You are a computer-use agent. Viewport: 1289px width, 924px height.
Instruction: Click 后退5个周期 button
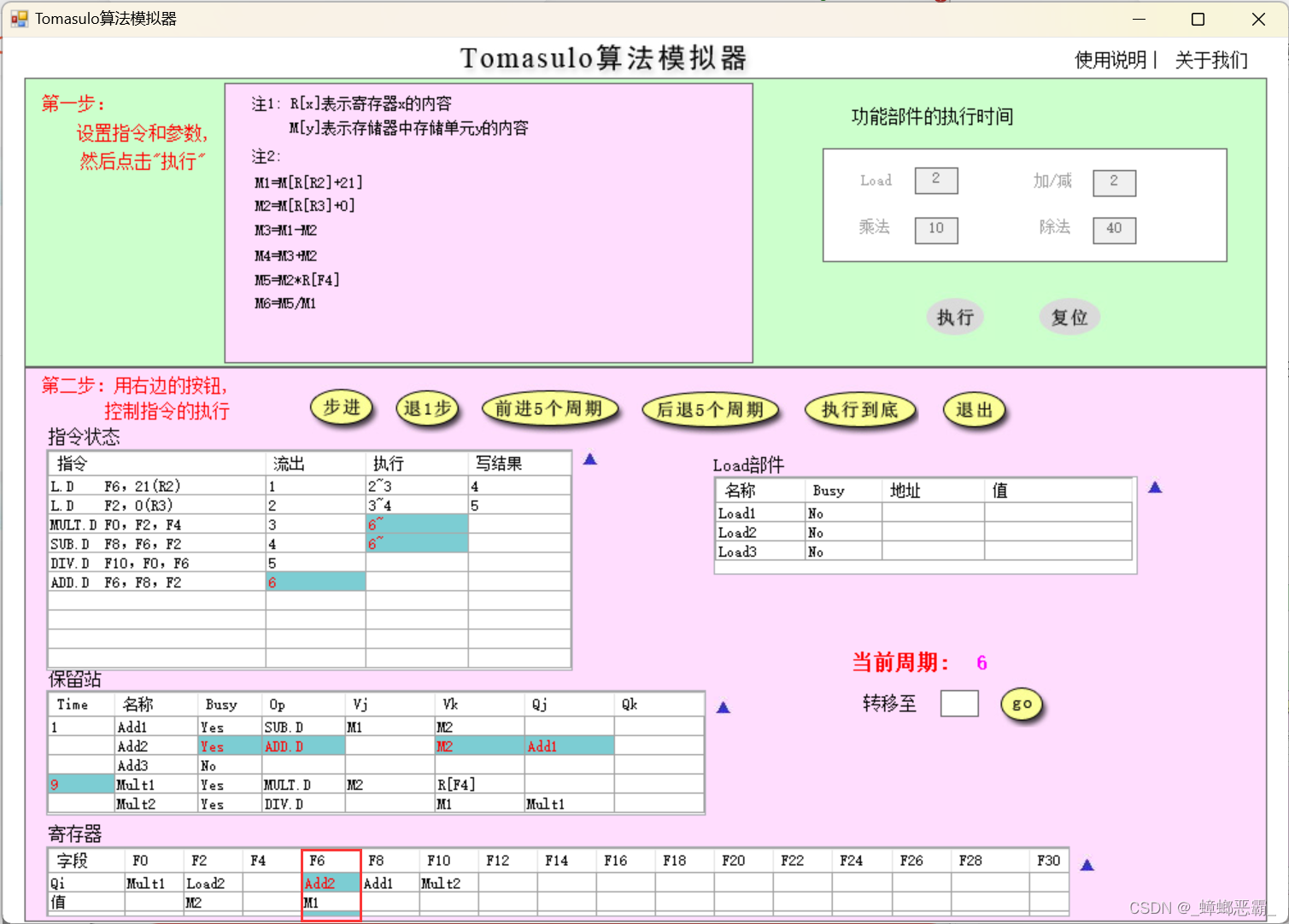tap(710, 410)
